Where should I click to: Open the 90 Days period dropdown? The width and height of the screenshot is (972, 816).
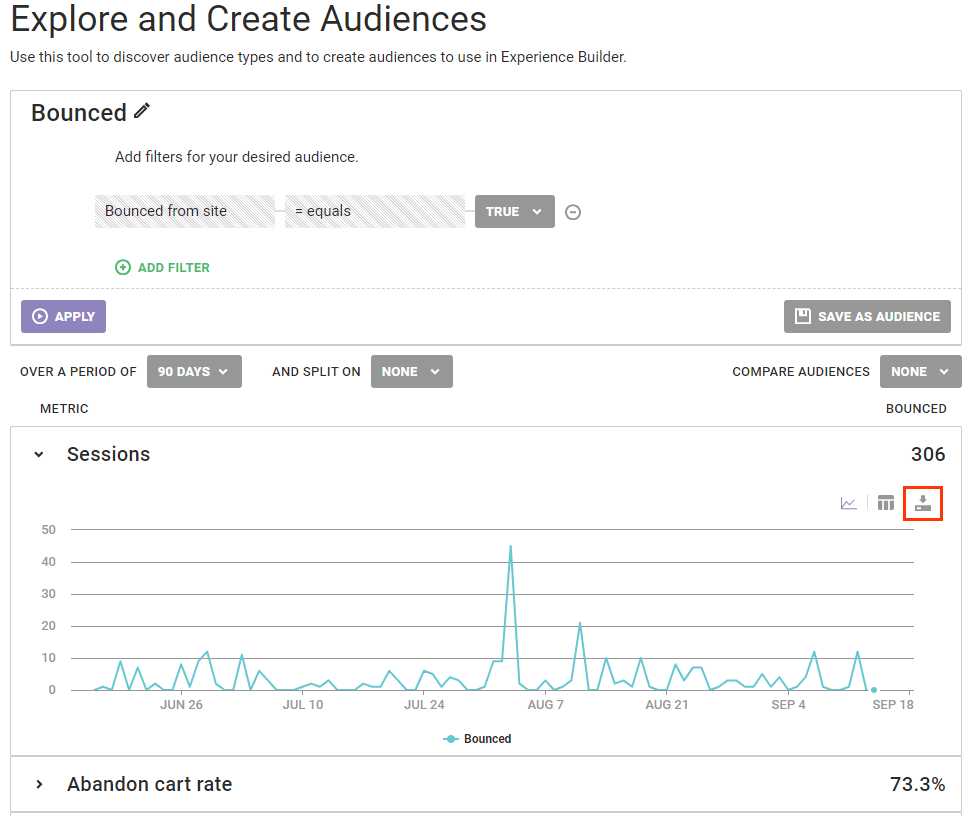coord(194,371)
